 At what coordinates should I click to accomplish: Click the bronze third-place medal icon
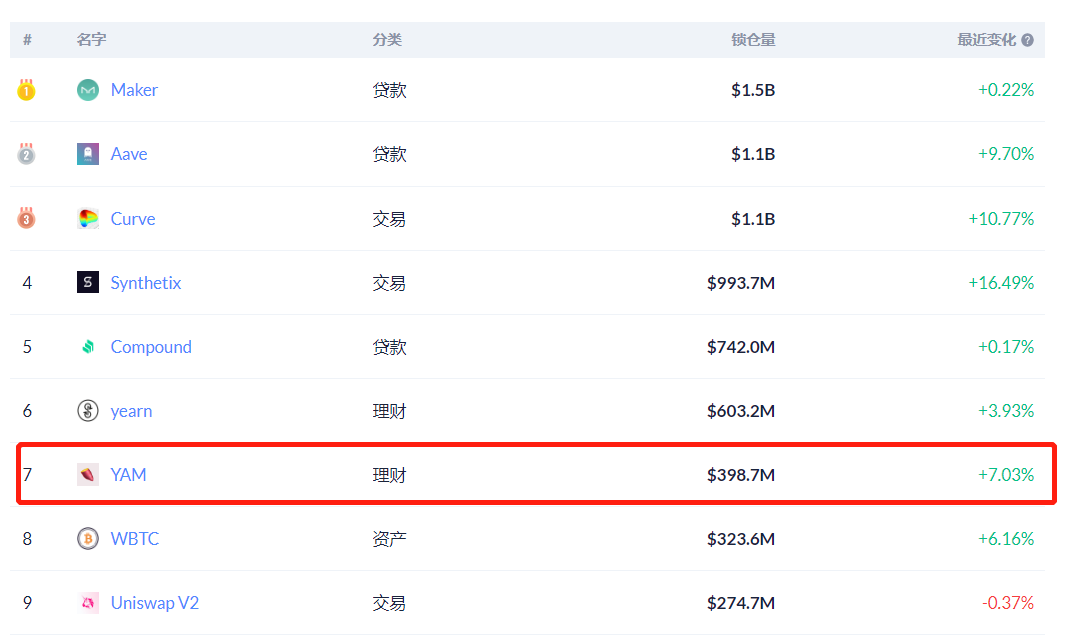[x=26, y=218]
